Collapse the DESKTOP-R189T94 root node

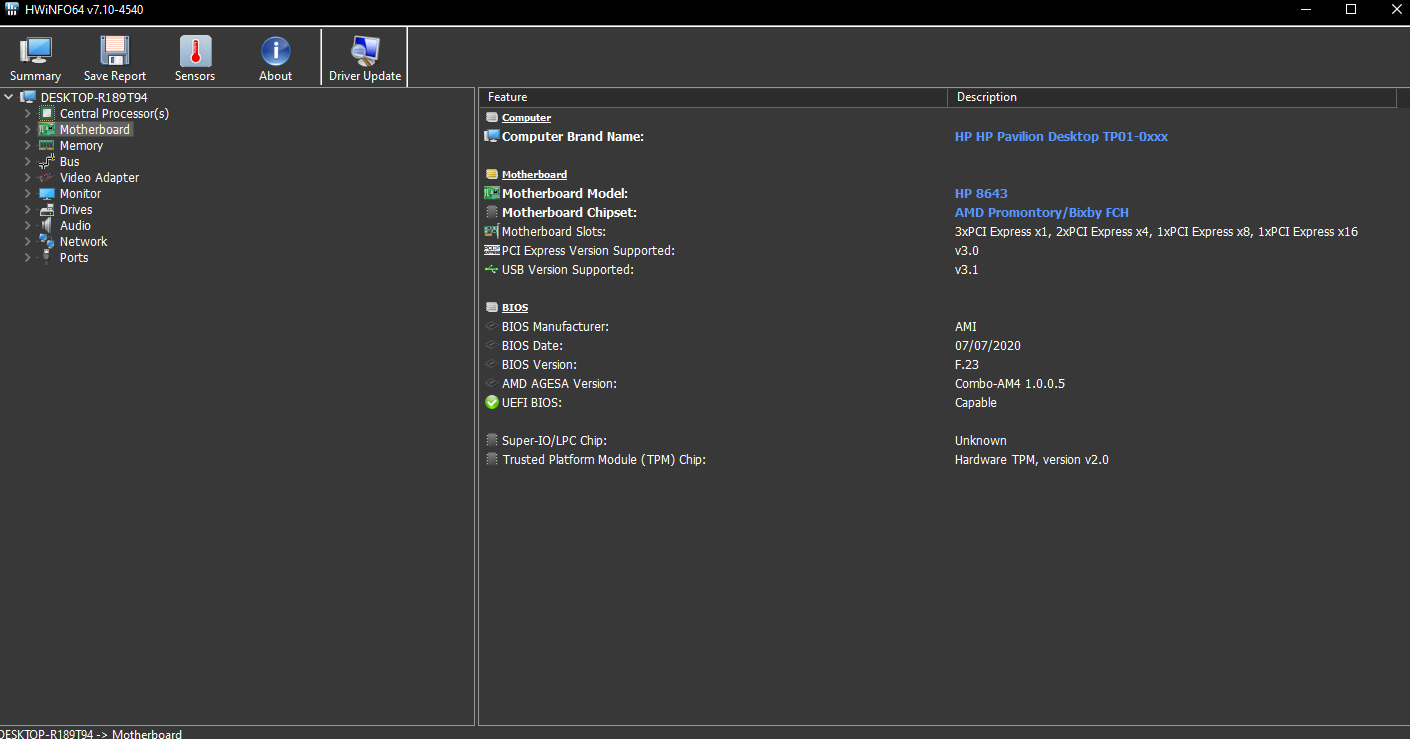[9, 97]
